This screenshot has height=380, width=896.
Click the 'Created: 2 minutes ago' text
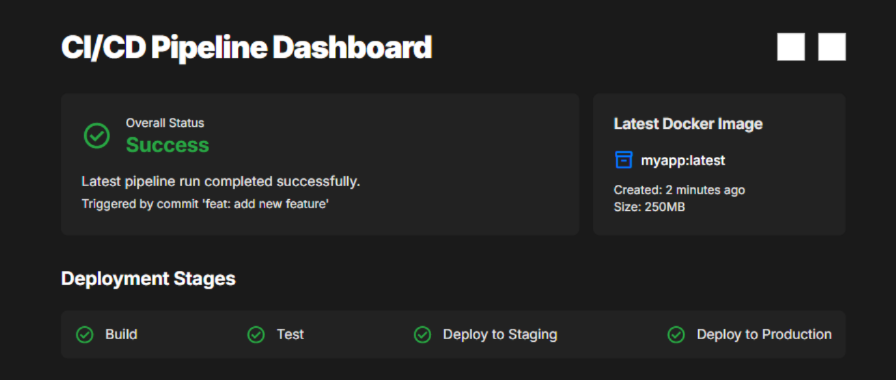[x=679, y=190]
